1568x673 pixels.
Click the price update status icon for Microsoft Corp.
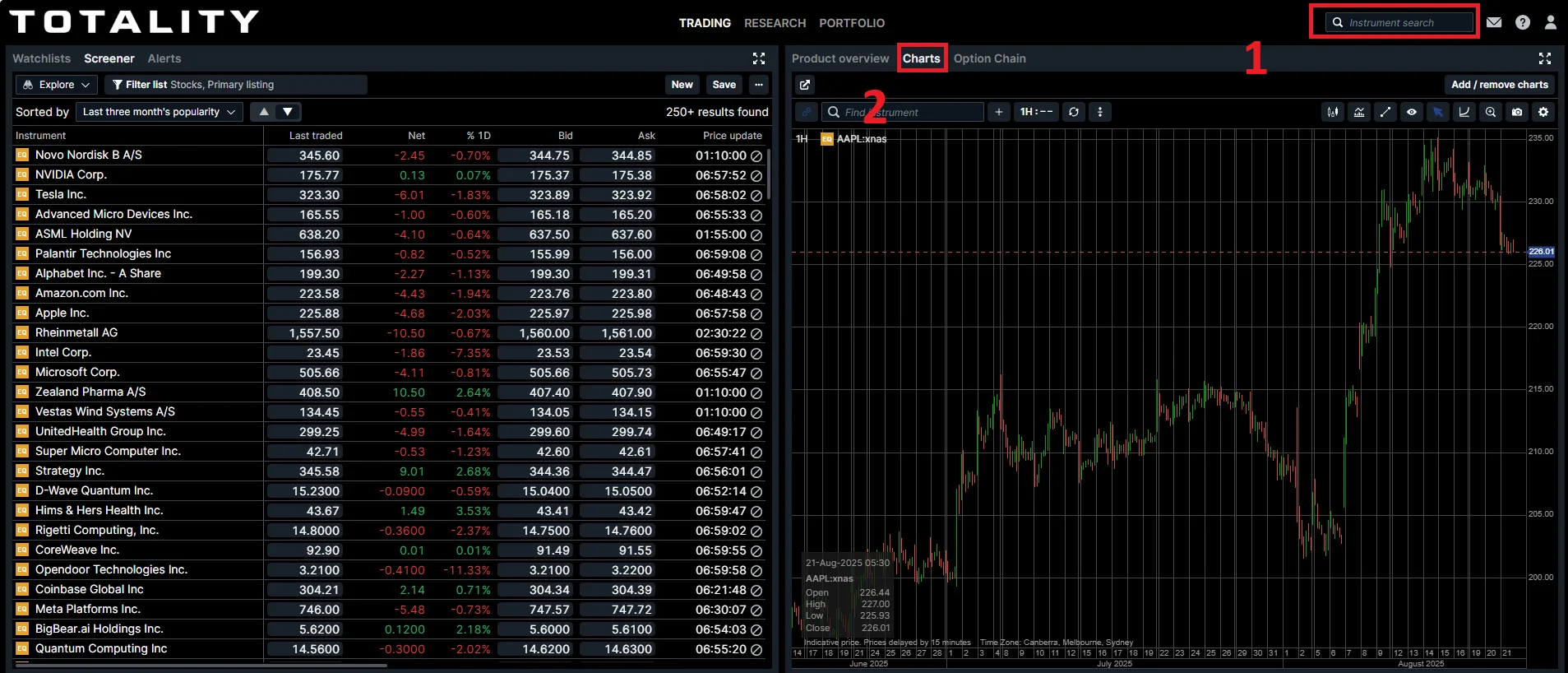coord(756,373)
